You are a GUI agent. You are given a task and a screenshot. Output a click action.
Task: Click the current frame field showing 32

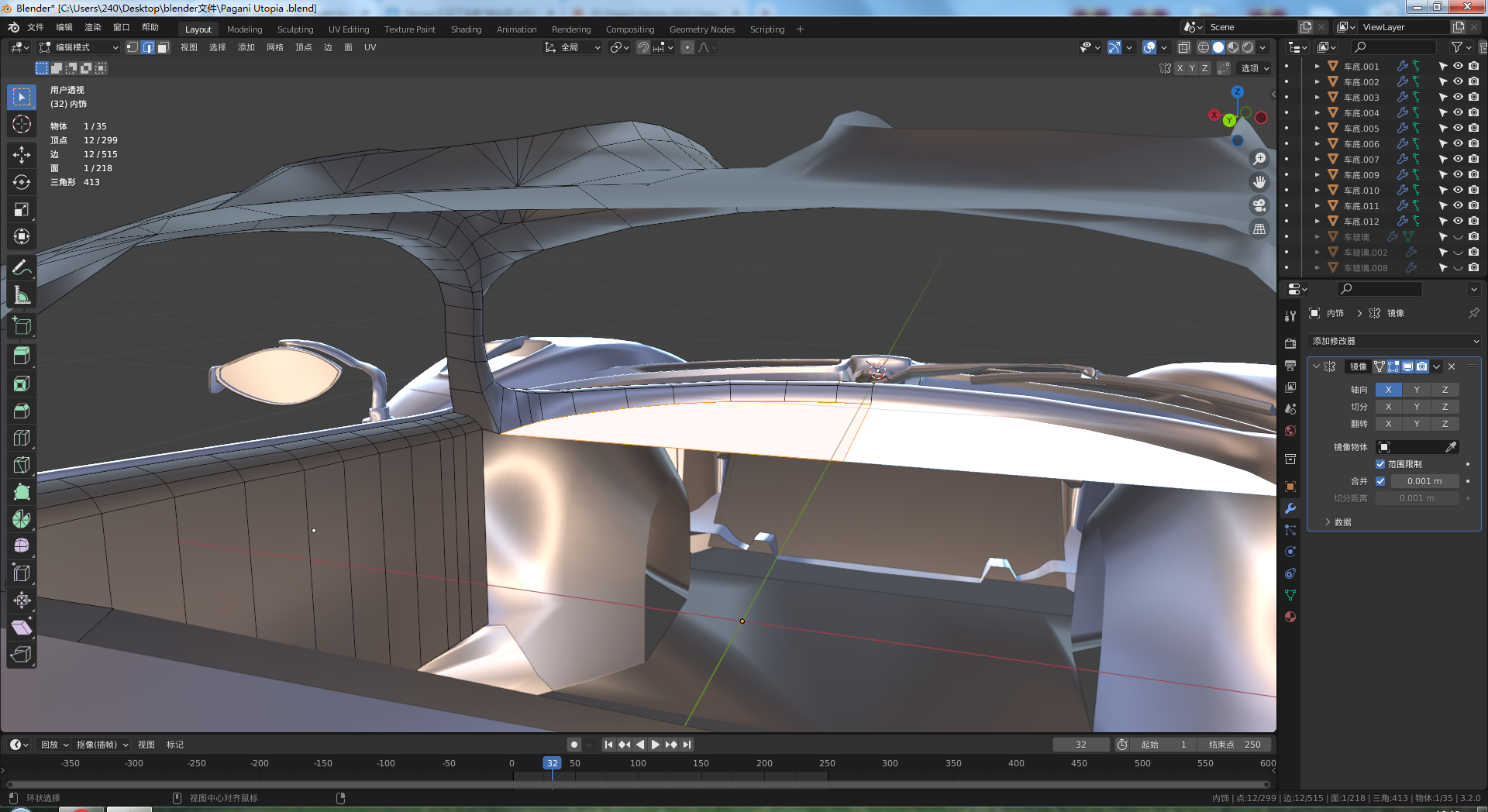pyautogui.click(x=1080, y=745)
